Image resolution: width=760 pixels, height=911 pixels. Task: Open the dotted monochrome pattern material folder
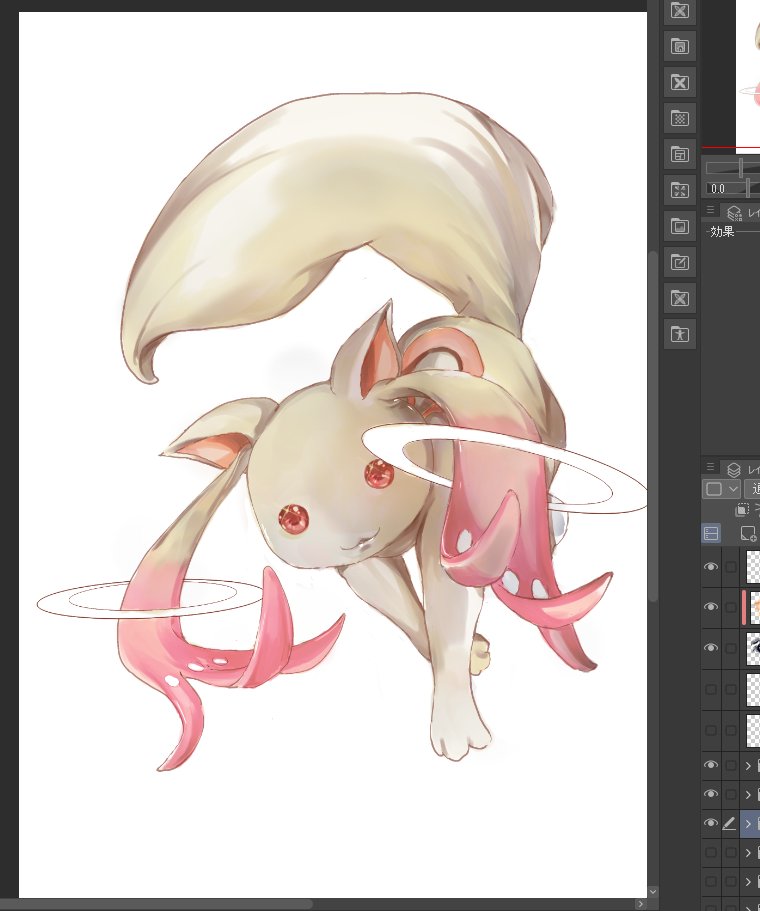point(680,118)
